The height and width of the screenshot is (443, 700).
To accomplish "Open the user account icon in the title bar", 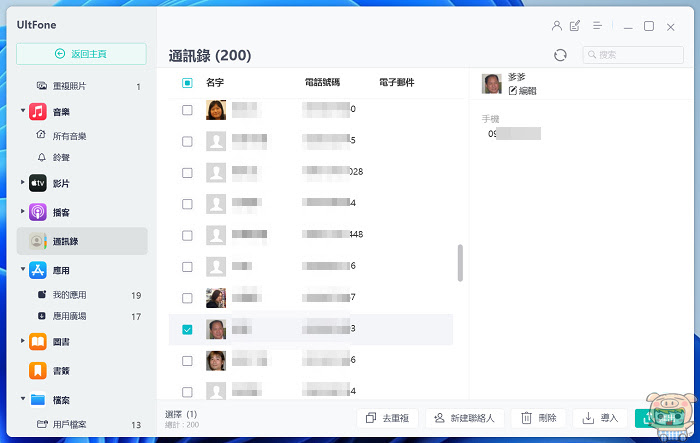I will click(x=556, y=26).
